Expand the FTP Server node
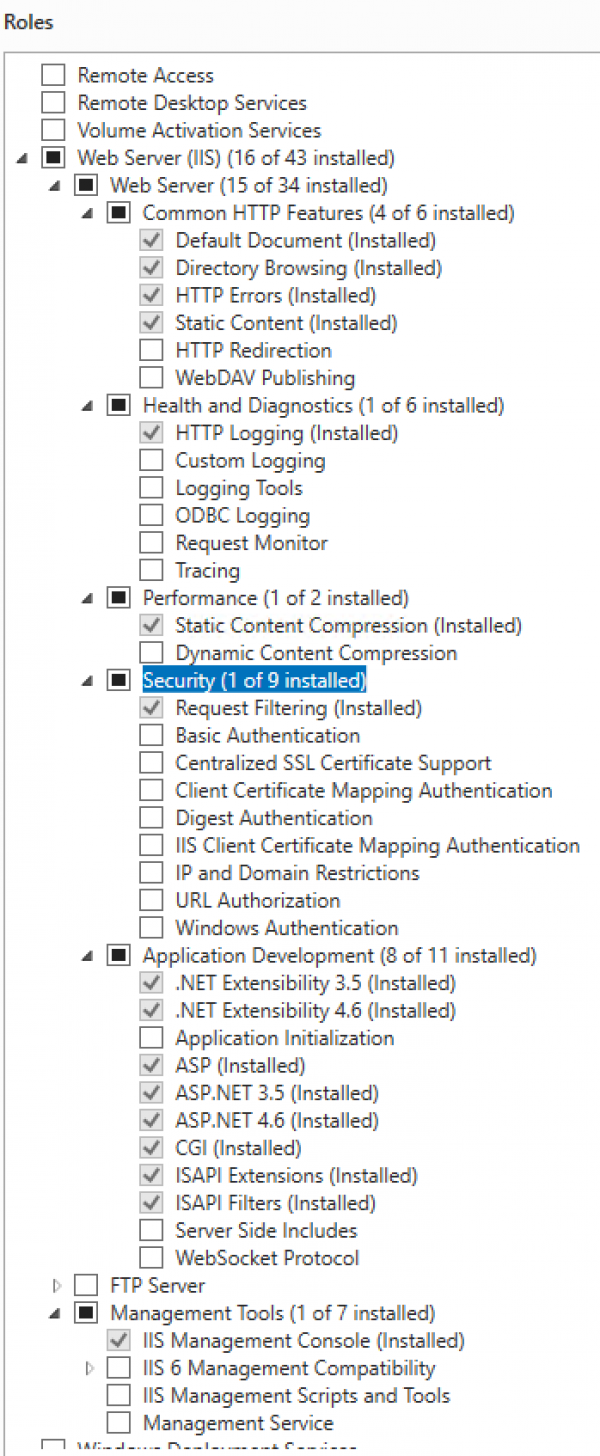The height and width of the screenshot is (1456, 600). point(55,1285)
